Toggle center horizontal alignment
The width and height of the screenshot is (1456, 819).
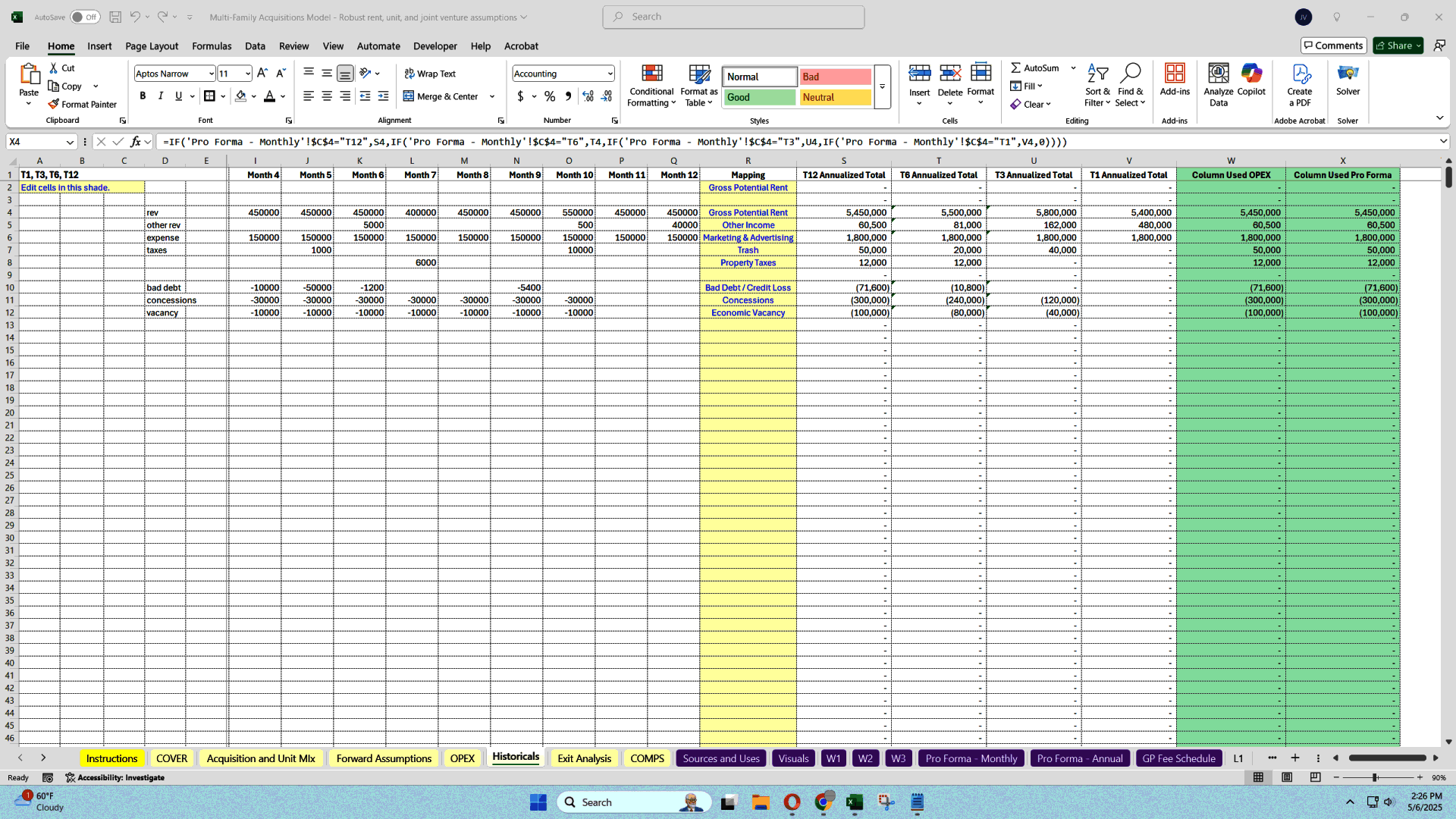click(327, 96)
